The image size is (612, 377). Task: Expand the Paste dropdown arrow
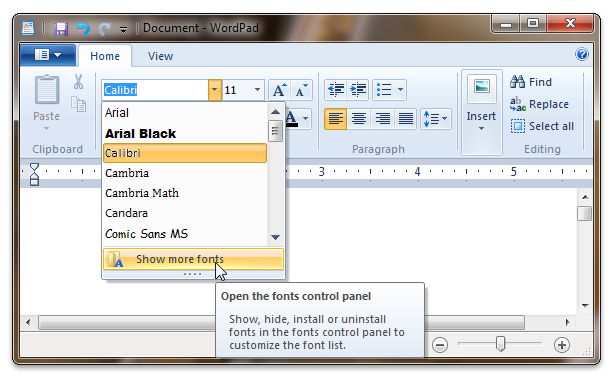(46, 128)
